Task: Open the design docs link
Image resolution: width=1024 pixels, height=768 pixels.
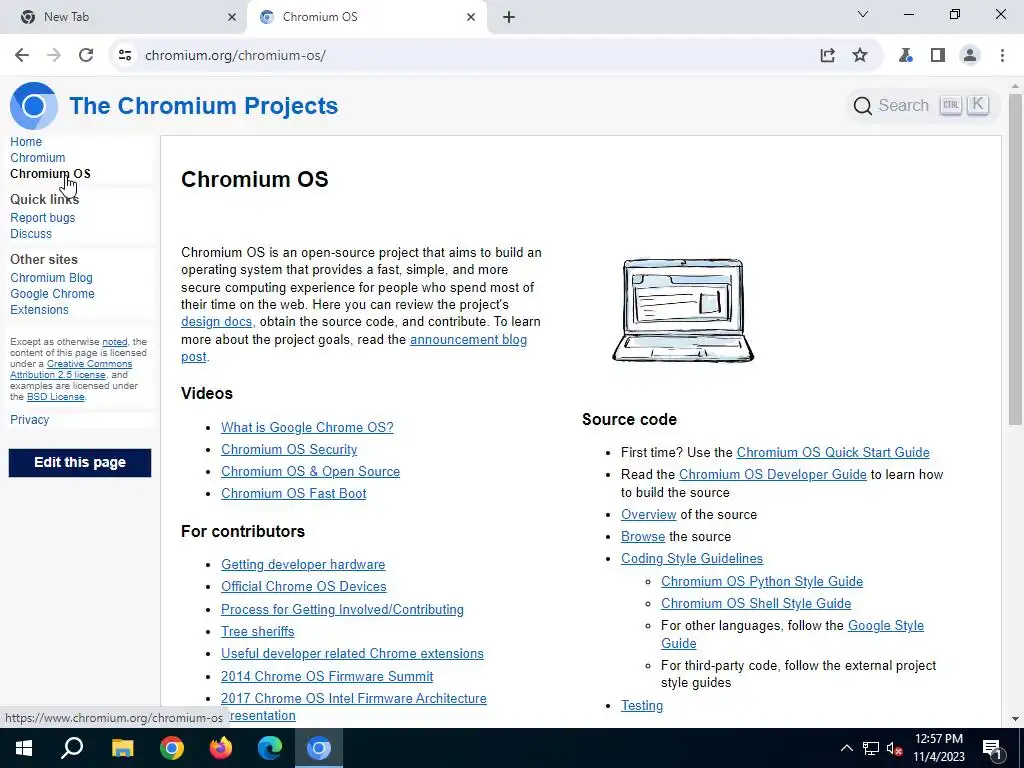Action: pos(216,322)
